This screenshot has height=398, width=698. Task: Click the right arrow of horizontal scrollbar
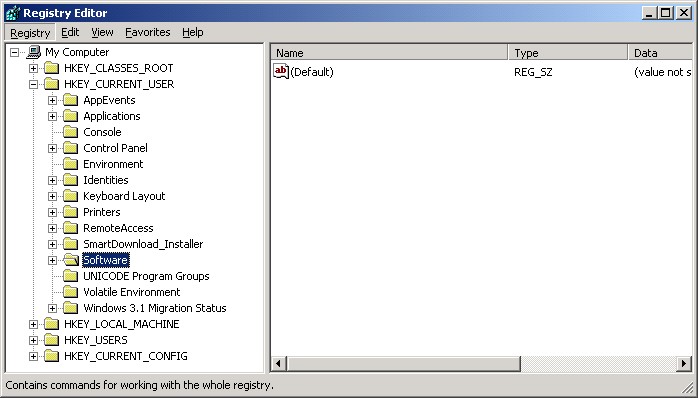coord(684,364)
